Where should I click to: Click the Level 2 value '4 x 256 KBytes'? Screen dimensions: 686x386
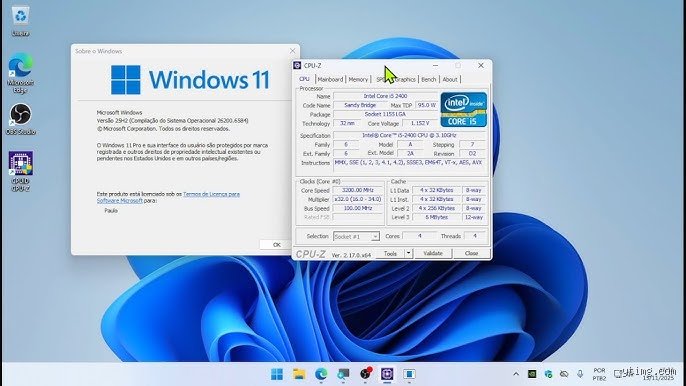click(437, 208)
